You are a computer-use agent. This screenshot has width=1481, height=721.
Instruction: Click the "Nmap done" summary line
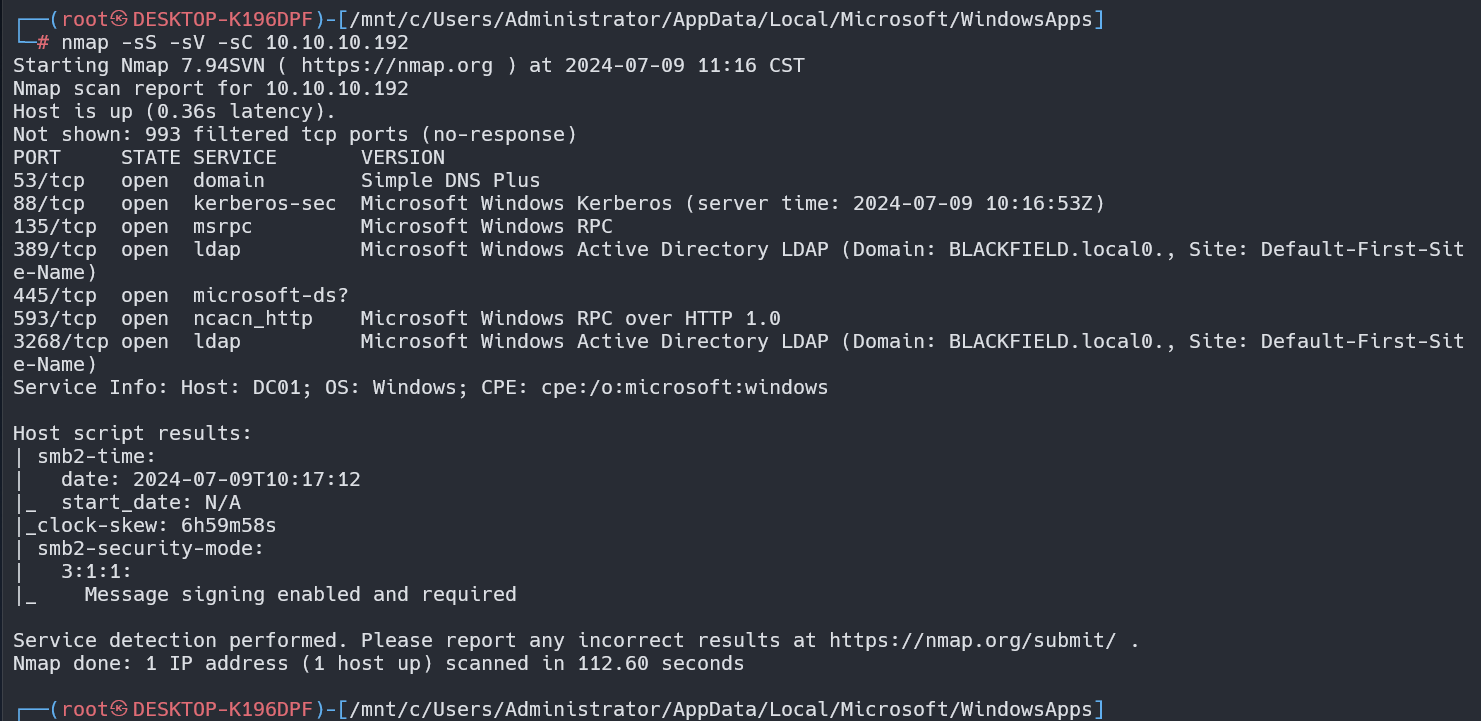378,663
